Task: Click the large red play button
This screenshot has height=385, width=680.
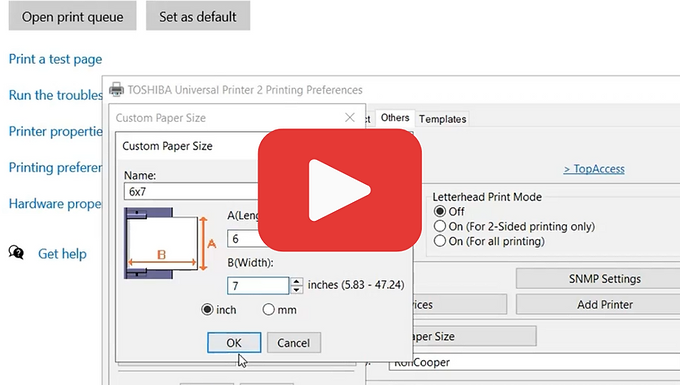Action: pyautogui.click(x=340, y=190)
